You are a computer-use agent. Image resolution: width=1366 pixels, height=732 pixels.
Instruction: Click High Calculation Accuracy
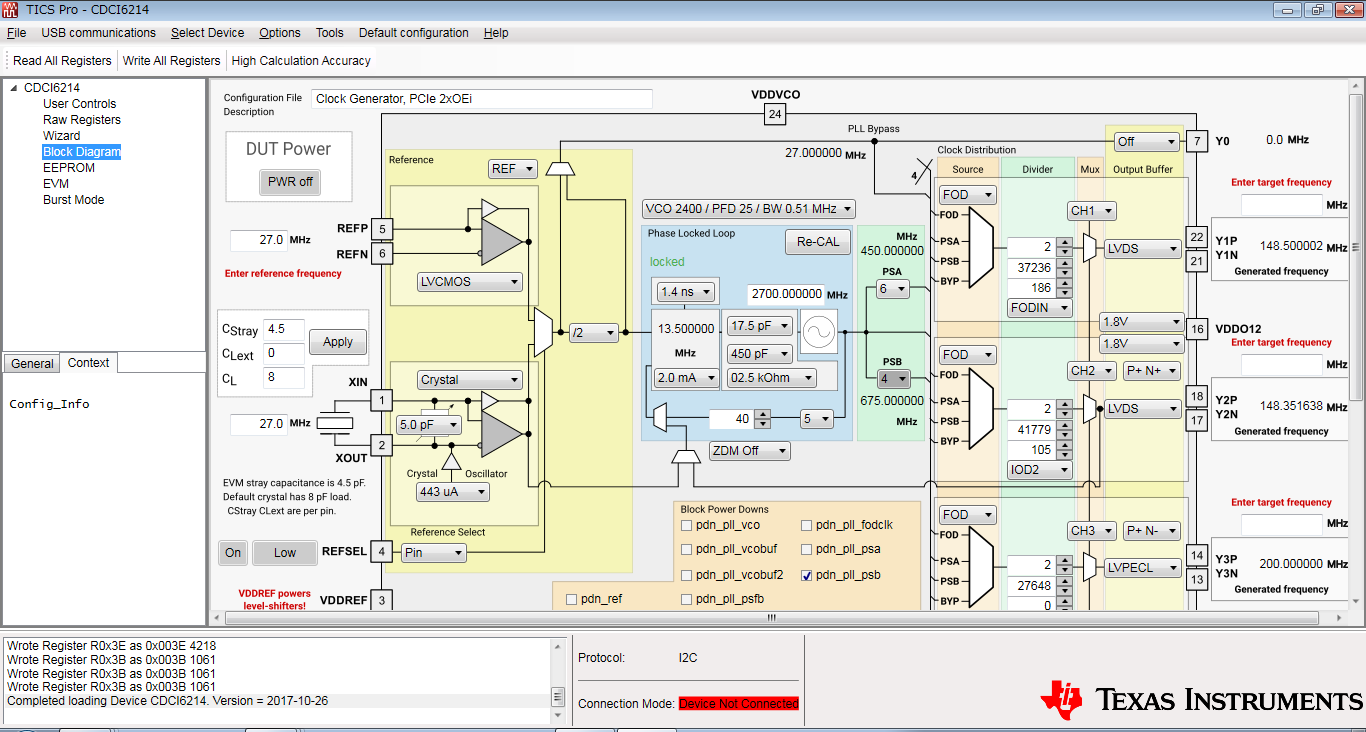(x=301, y=61)
